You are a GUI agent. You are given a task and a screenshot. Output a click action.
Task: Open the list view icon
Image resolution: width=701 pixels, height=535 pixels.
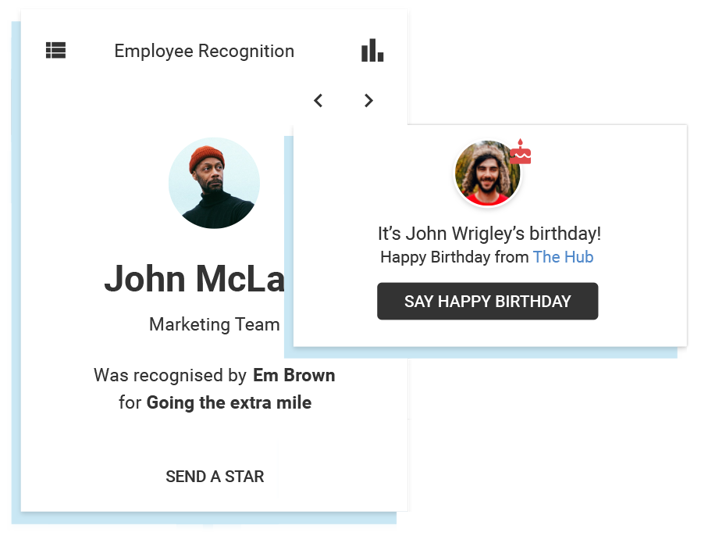[56, 50]
